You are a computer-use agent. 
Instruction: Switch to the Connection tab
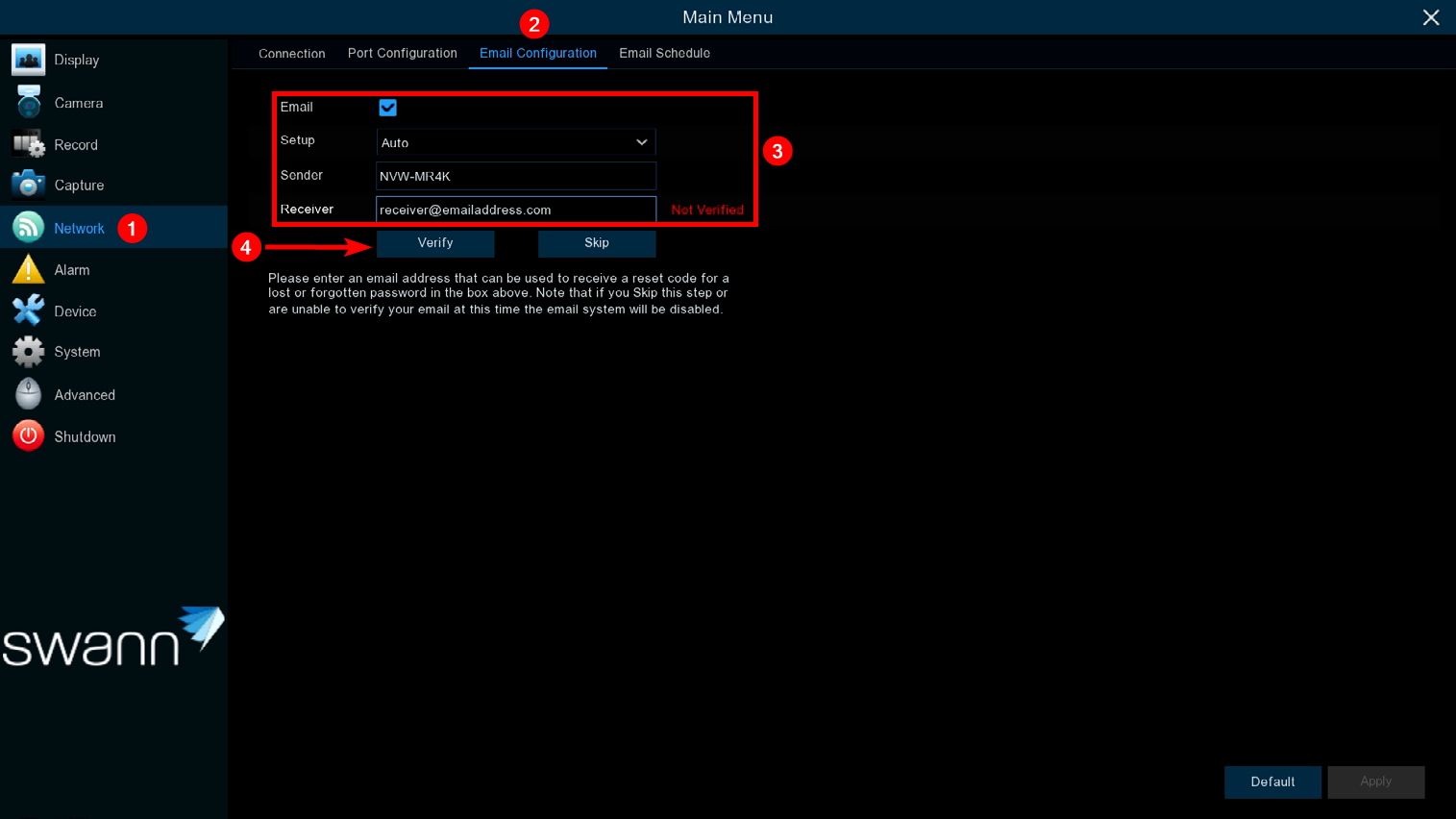[x=291, y=54]
